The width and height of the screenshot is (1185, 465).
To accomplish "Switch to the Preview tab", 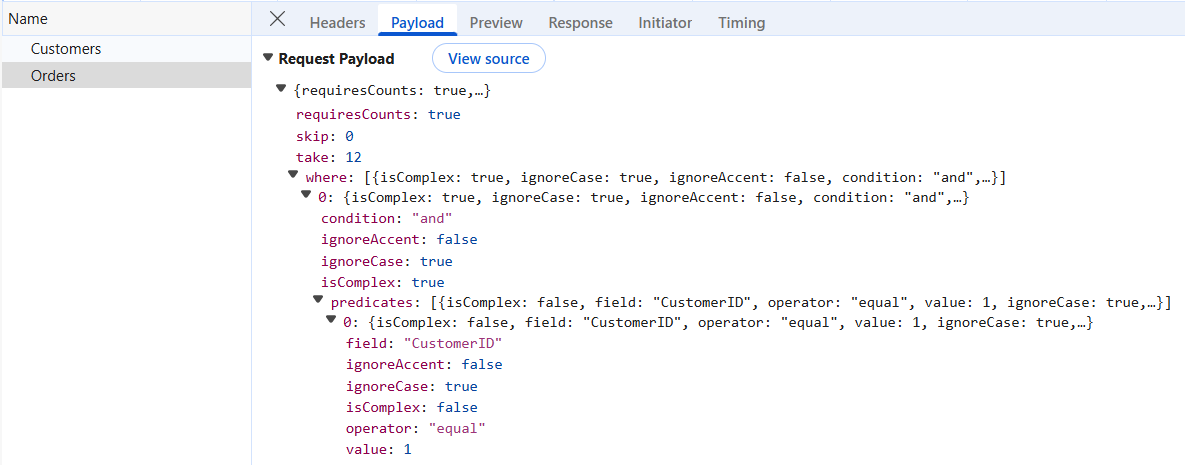I will point(496,23).
